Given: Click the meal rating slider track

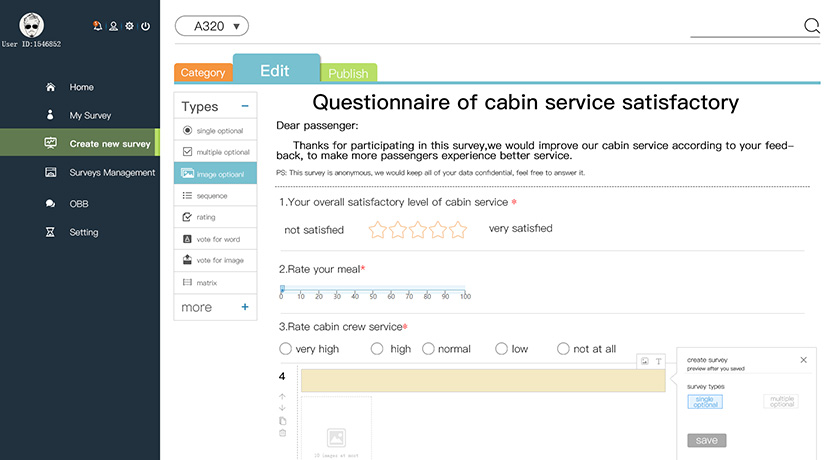Looking at the screenshot, I should (x=372, y=289).
